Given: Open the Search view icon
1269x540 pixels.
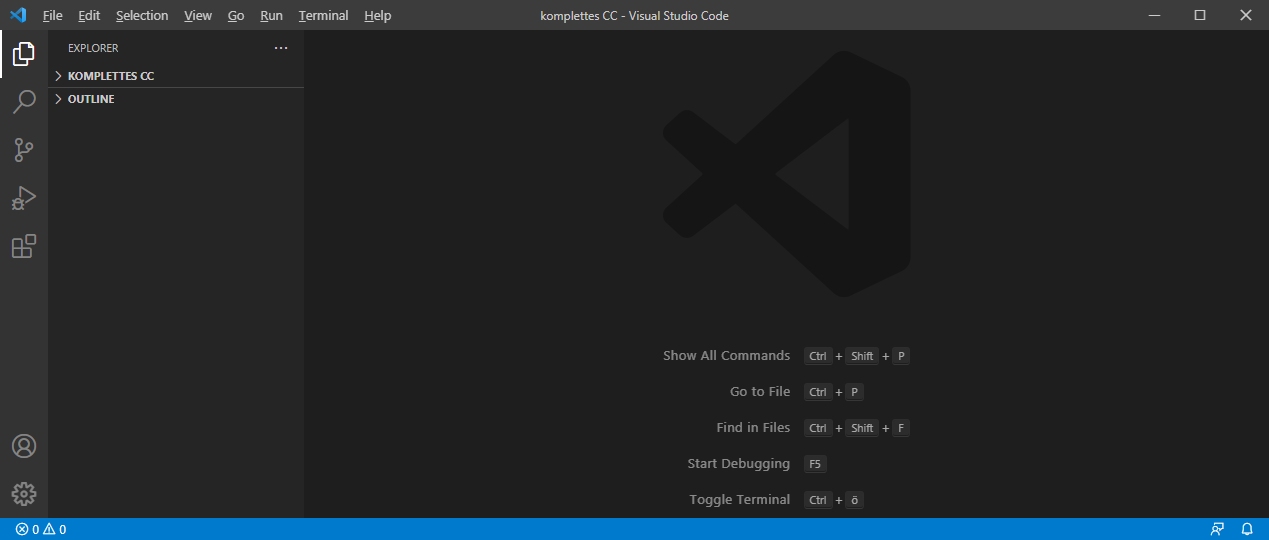Looking at the screenshot, I should [x=24, y=102].
